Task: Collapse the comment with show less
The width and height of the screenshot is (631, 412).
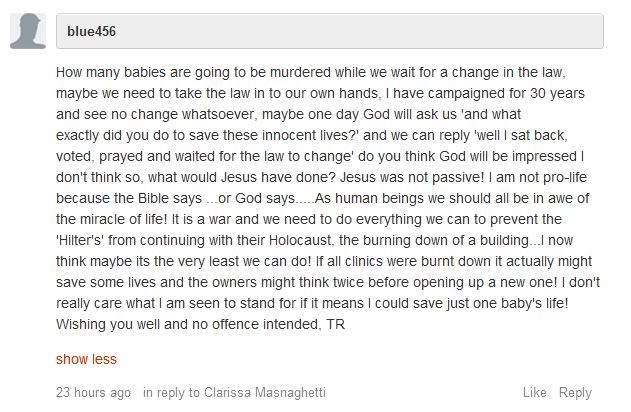Action: 86,360
